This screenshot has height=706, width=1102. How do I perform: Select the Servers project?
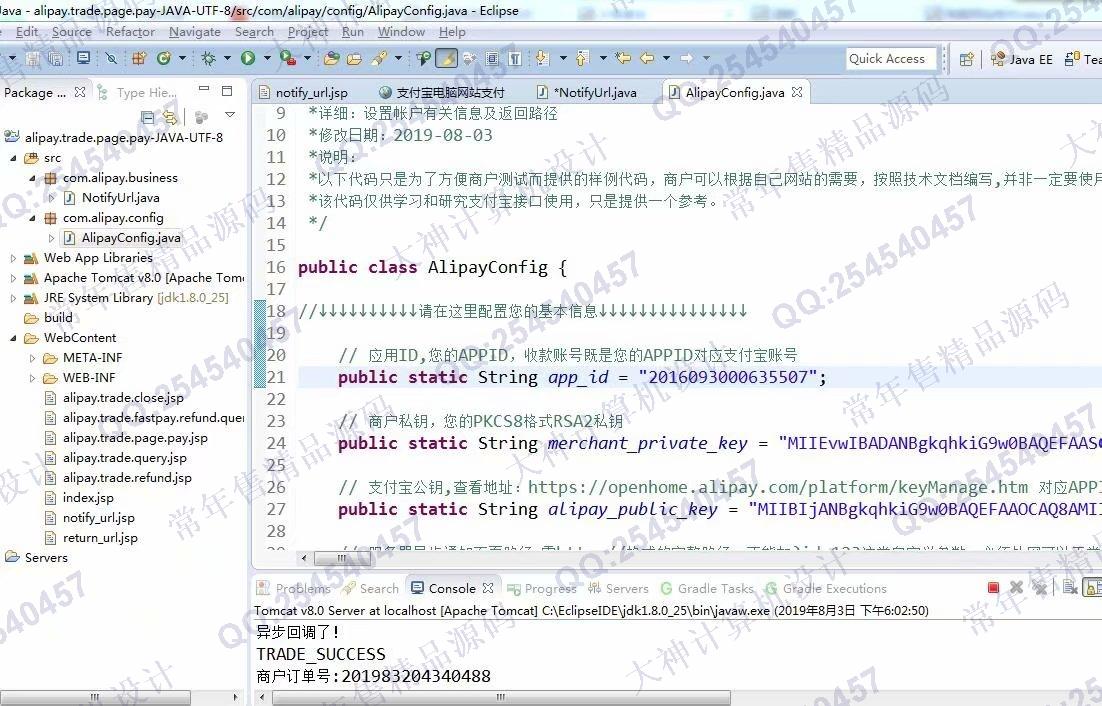pyautogui.click(x=46, y=558)
